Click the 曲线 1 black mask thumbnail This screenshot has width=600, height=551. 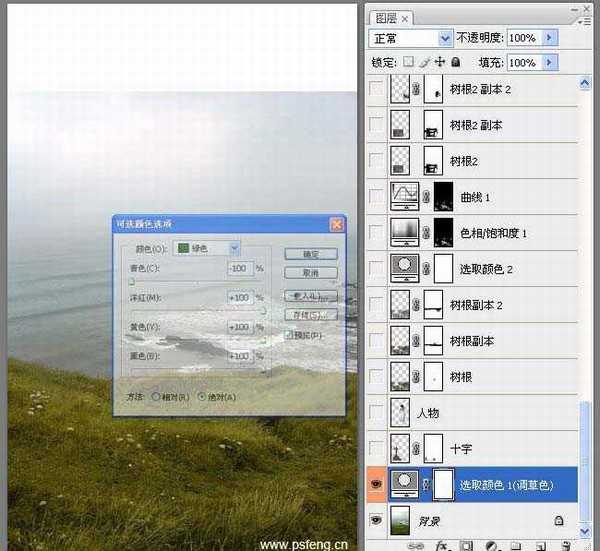[x=443, y=197]
